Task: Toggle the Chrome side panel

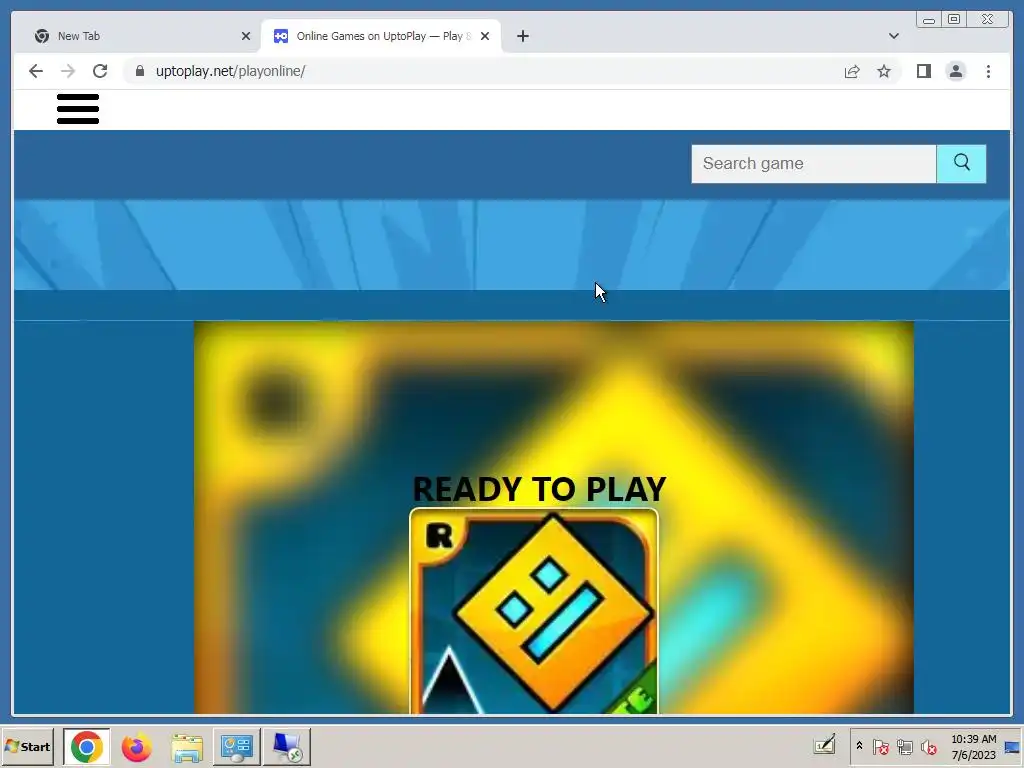Action: click(x=923, y=71)
